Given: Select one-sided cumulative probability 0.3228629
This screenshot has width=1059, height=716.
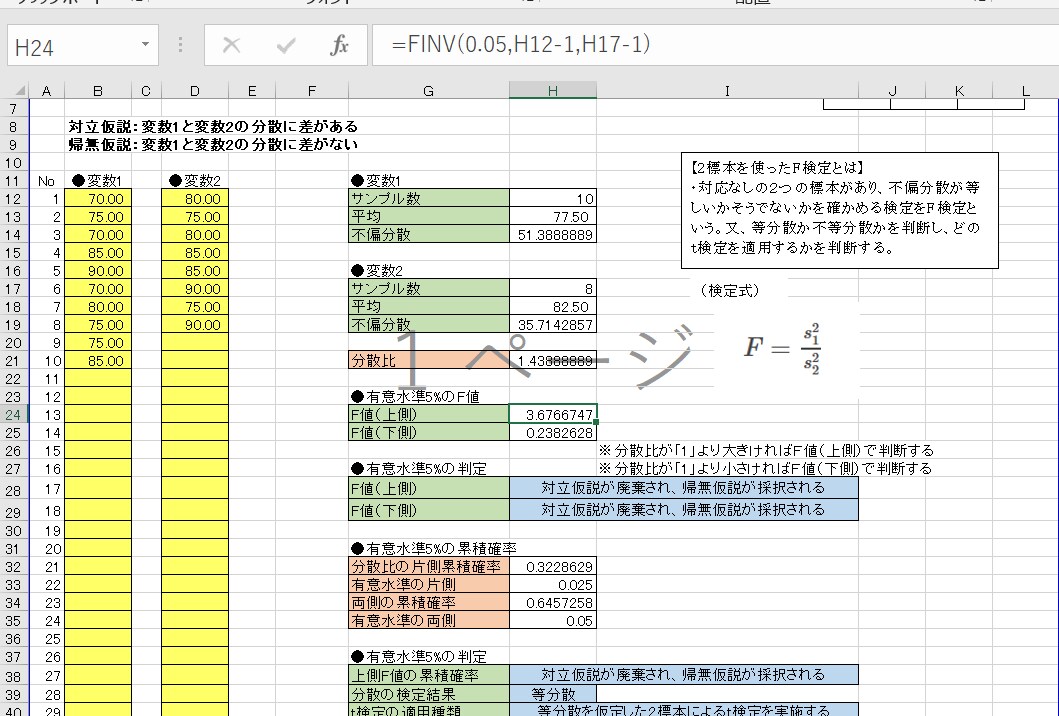Looking at the screenshot, I should tap(552, 567).
